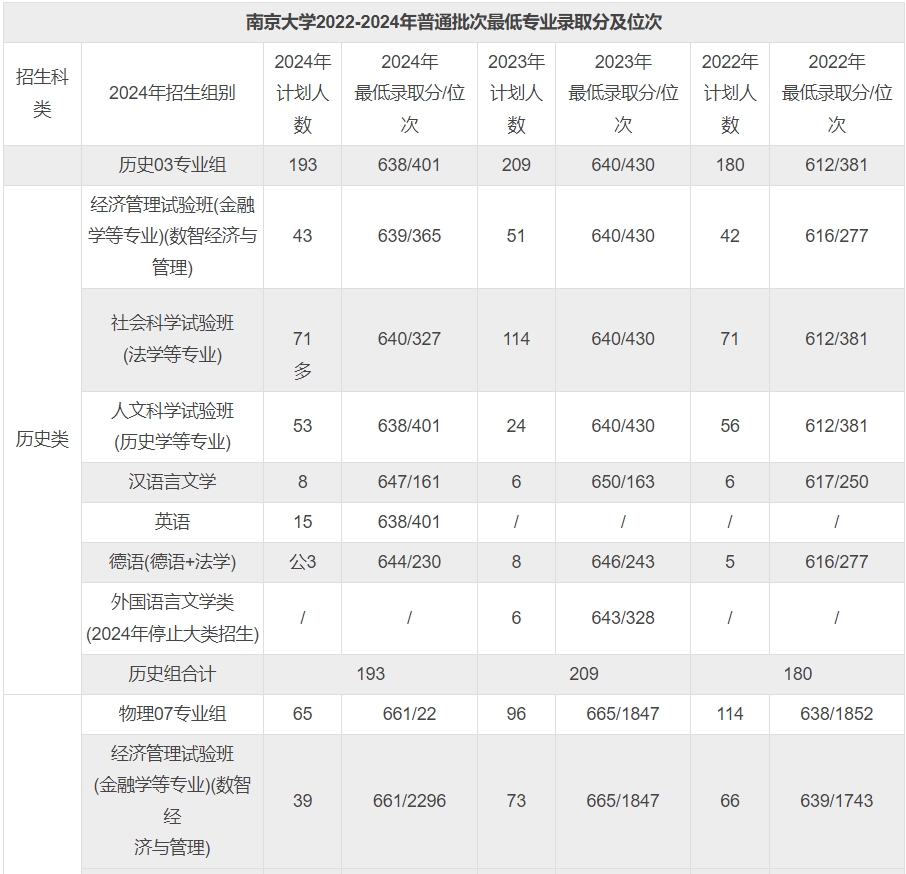Click the 历史类 category cell
The height and width of the screenshot is (874, 906).
tap(42, 440)
